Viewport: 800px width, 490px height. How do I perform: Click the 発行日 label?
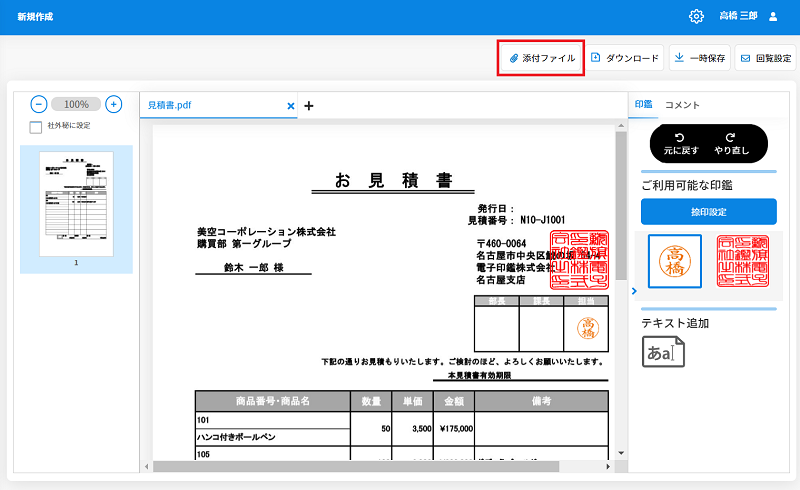(495, 208)
